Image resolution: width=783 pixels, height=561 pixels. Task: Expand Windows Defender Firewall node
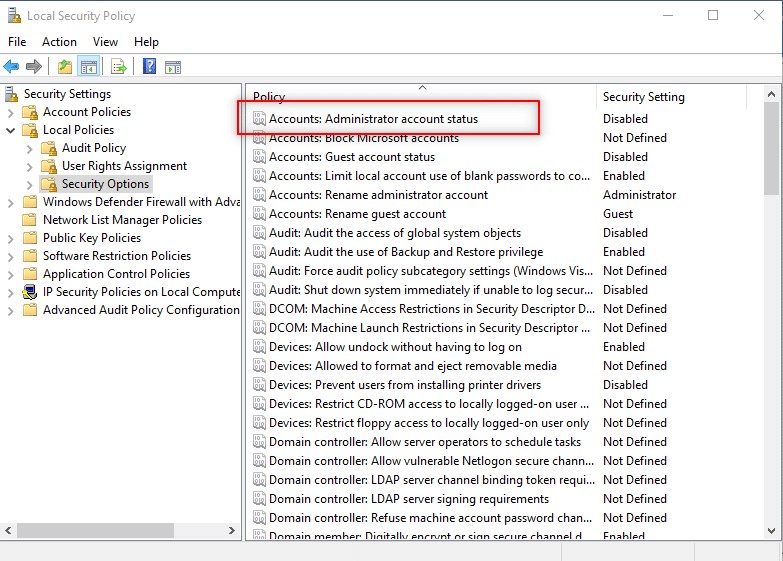pos(10,203)
